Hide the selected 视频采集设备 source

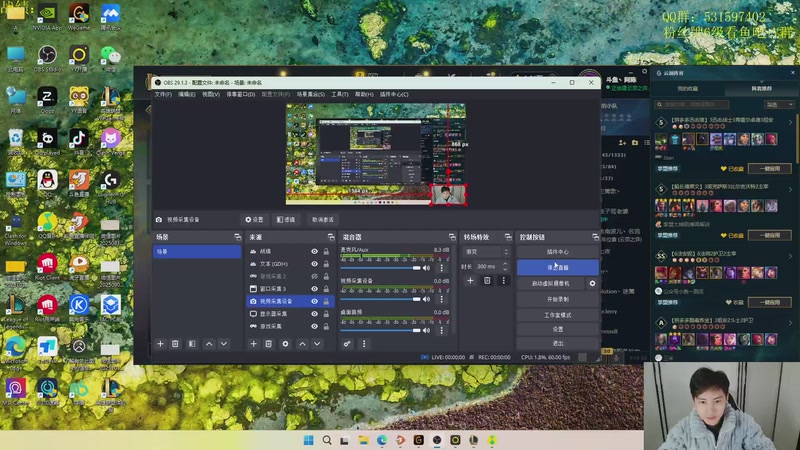coord(314,301)
